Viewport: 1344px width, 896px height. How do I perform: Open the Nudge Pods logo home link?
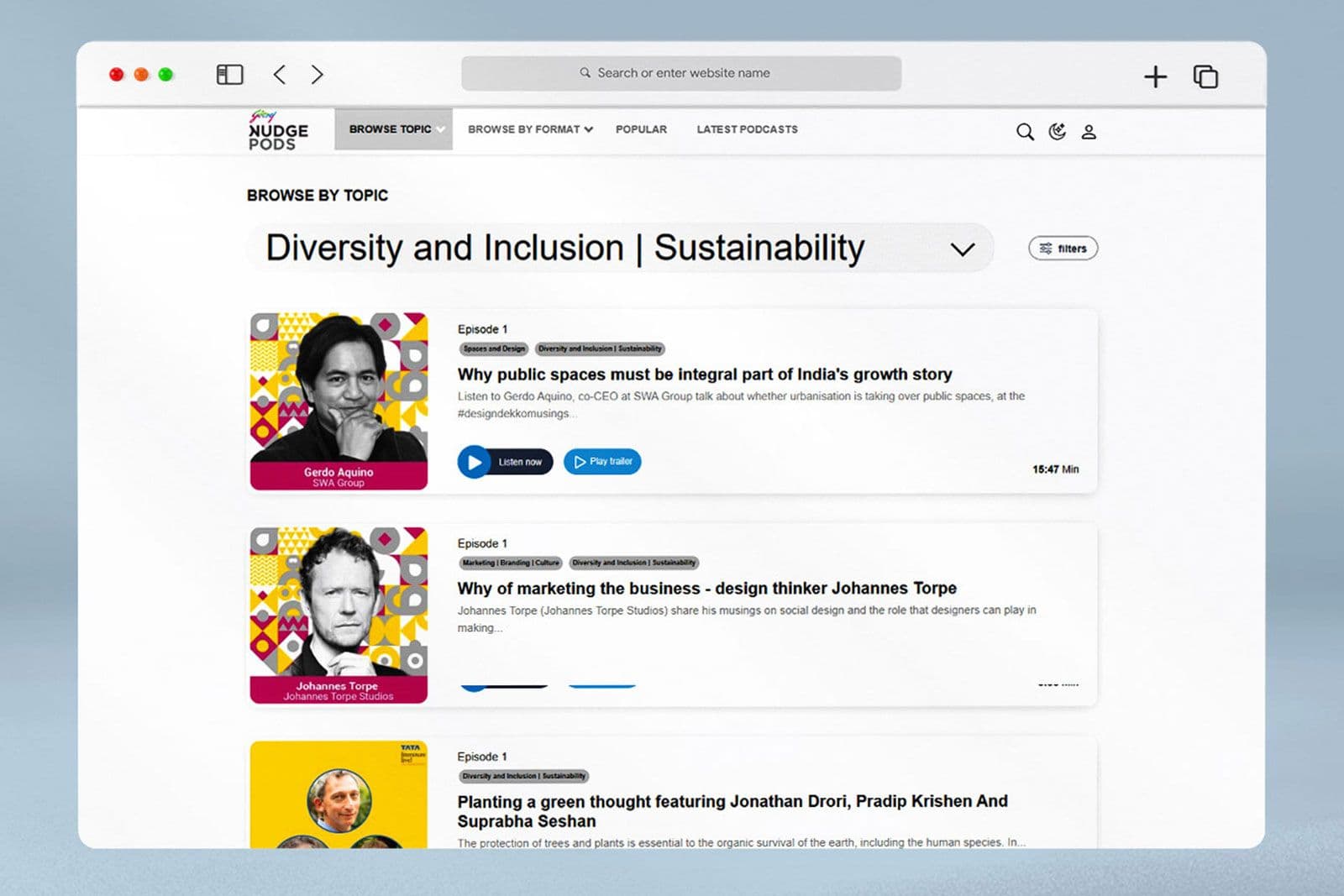[278, 131]
